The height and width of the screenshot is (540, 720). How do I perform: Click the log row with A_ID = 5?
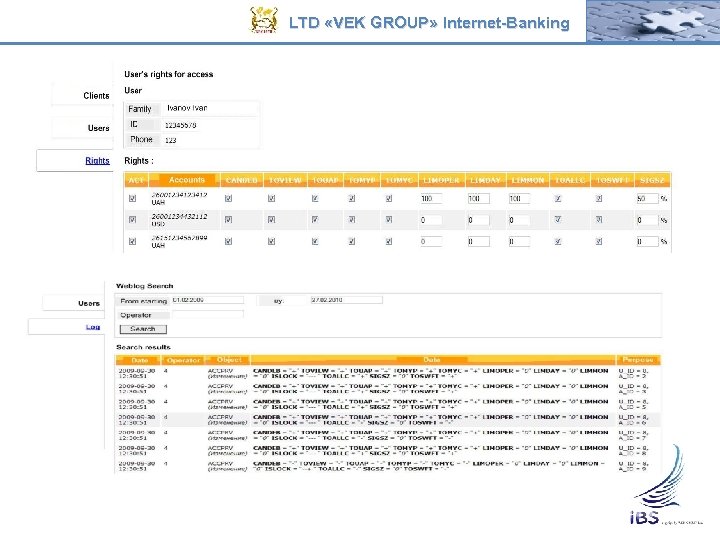coord(388,404)
